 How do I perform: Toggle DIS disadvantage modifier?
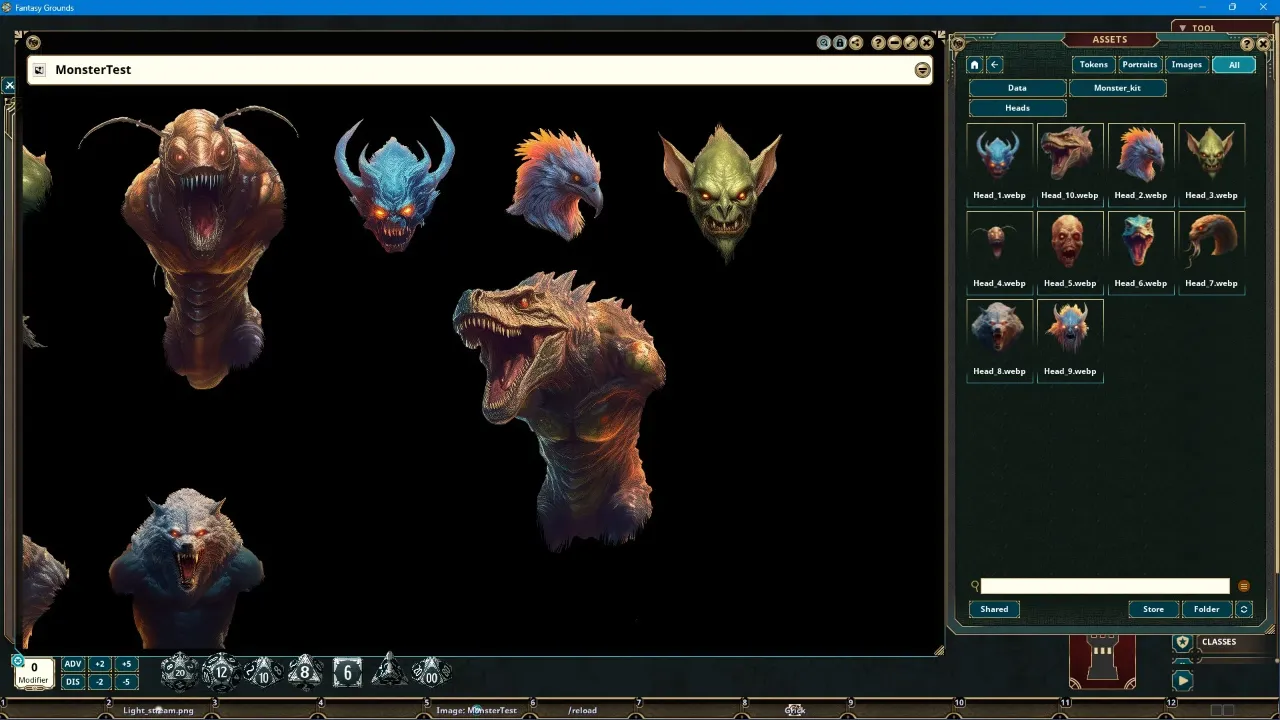72,682
